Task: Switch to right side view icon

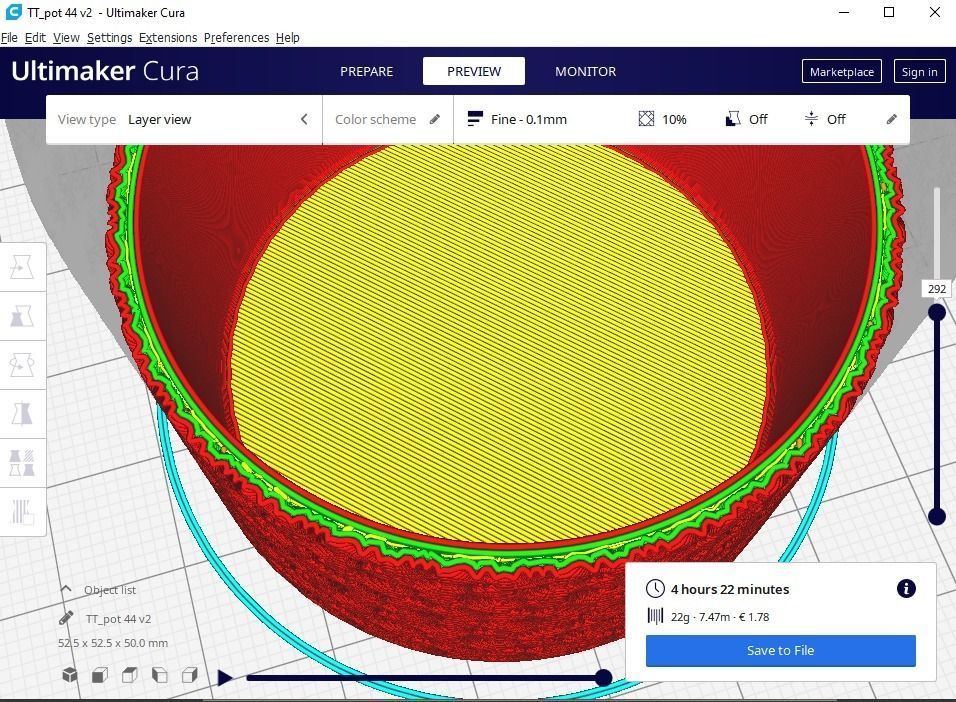Action: 190,675
